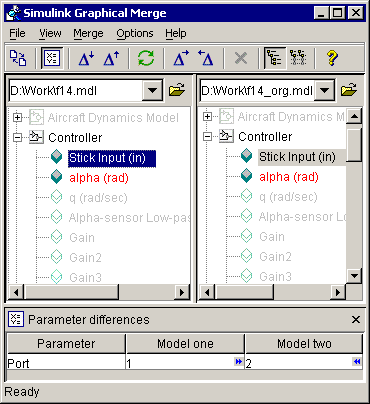This screenshot has width=370, height=404.
Task: Click the green refresh arrows icon
Action: [x=146, y=58]
